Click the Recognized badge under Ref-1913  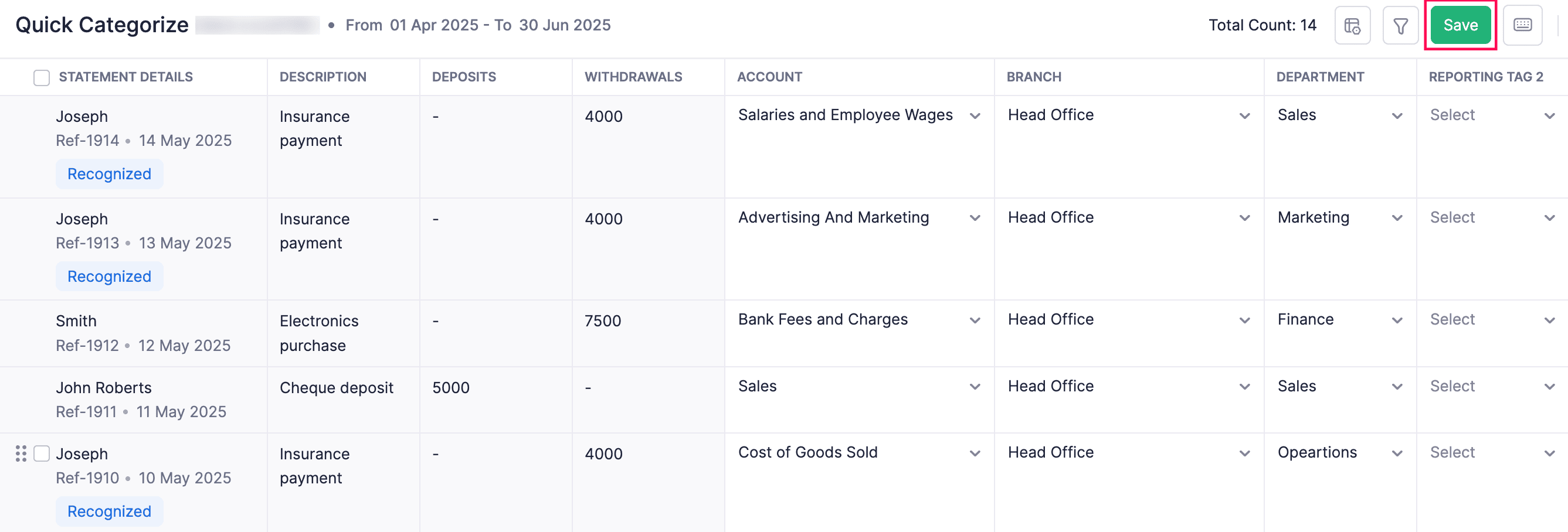(x=110, y=277)
